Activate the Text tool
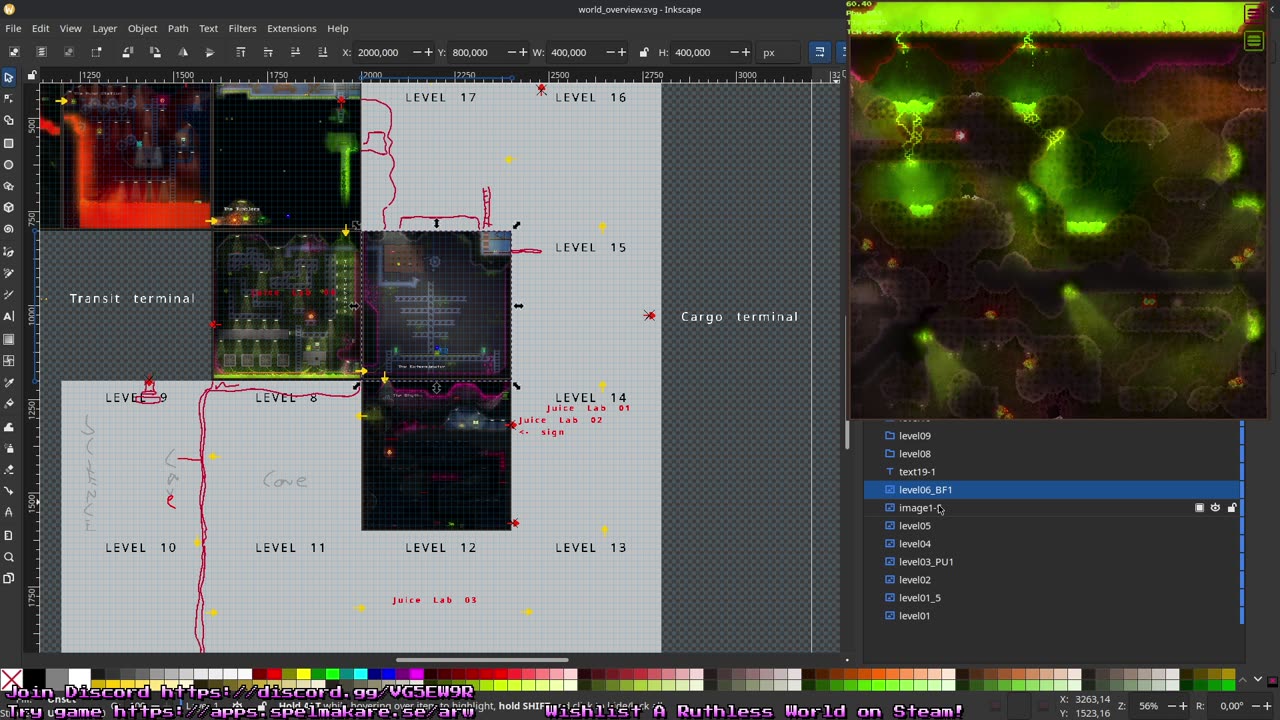 9,316
